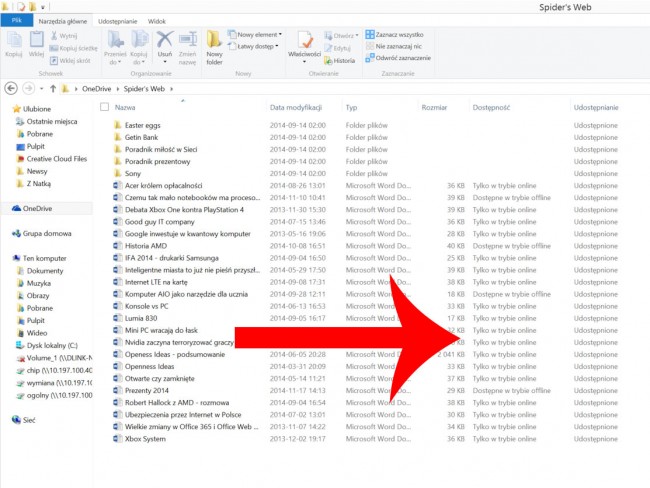Viewport: 650px width, 488px height.
Task: Go up one folder level arrow
Action: tap(53, 88)
